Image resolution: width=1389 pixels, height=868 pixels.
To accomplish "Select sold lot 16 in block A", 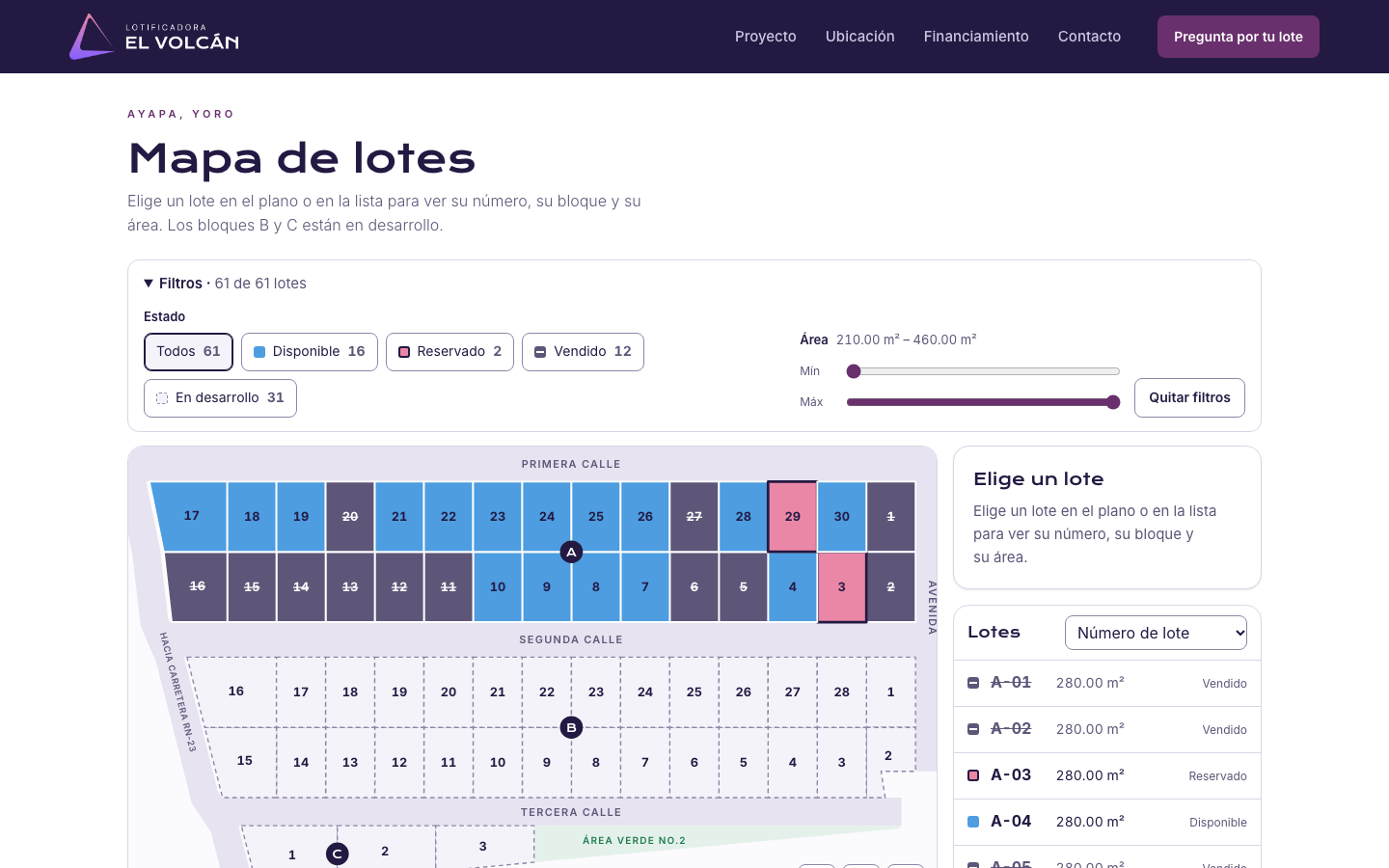I will point(198,586).
